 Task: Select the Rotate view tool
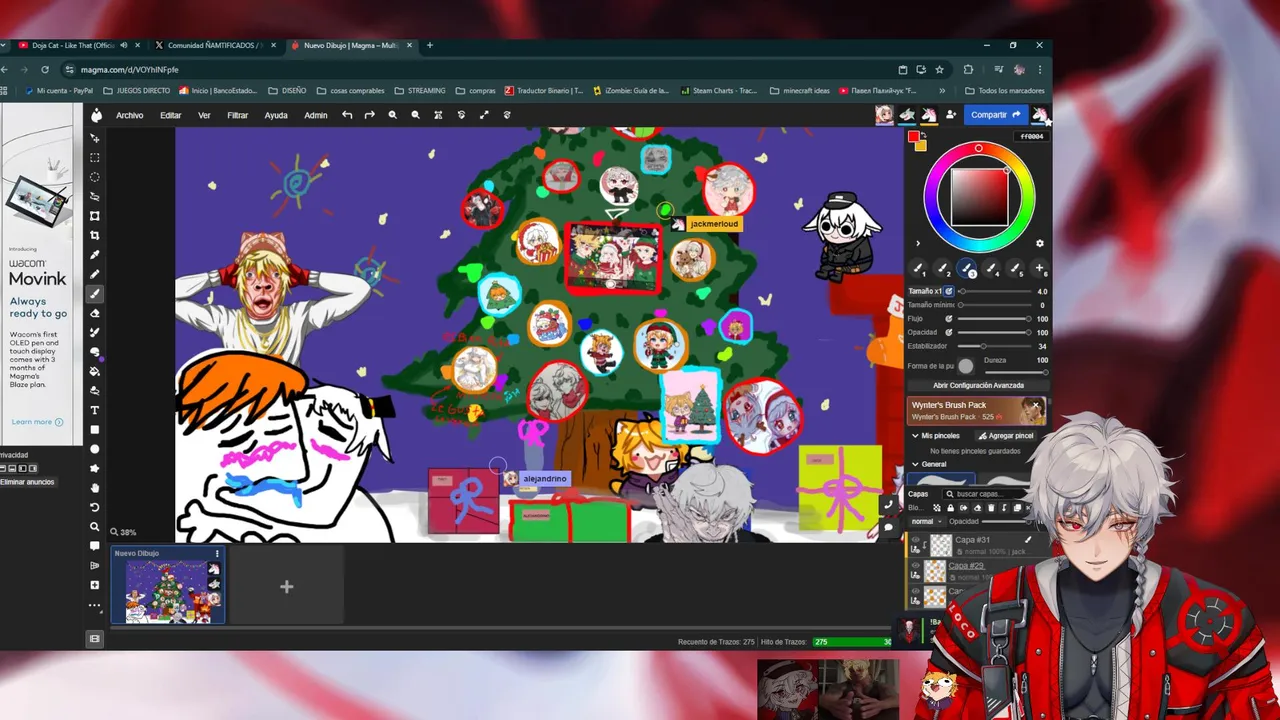click(95, 507)
